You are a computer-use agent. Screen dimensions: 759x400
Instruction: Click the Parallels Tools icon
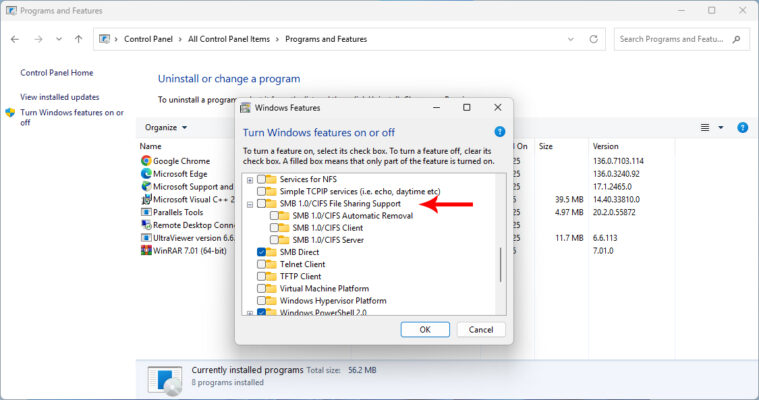(146, 212)
